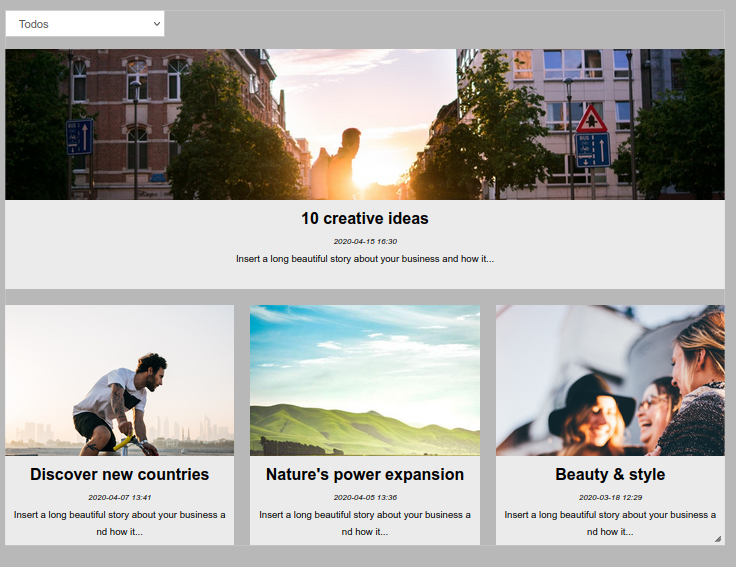Open the Beauty & style women photo
736x567 pixels.
coord(610,380)
